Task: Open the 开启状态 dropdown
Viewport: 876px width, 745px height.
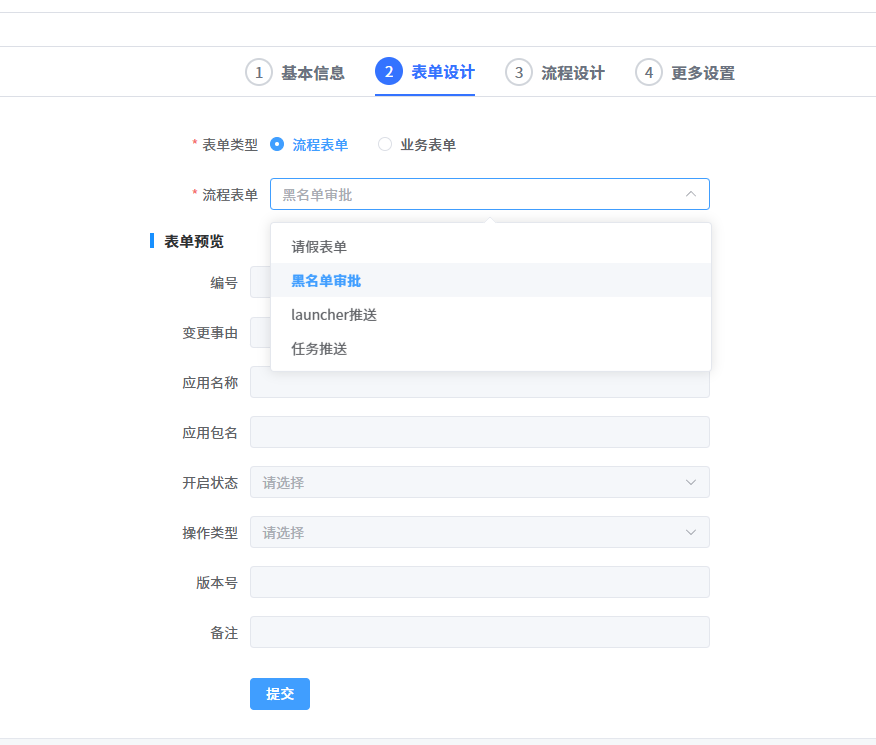Action: click(480, 482)
